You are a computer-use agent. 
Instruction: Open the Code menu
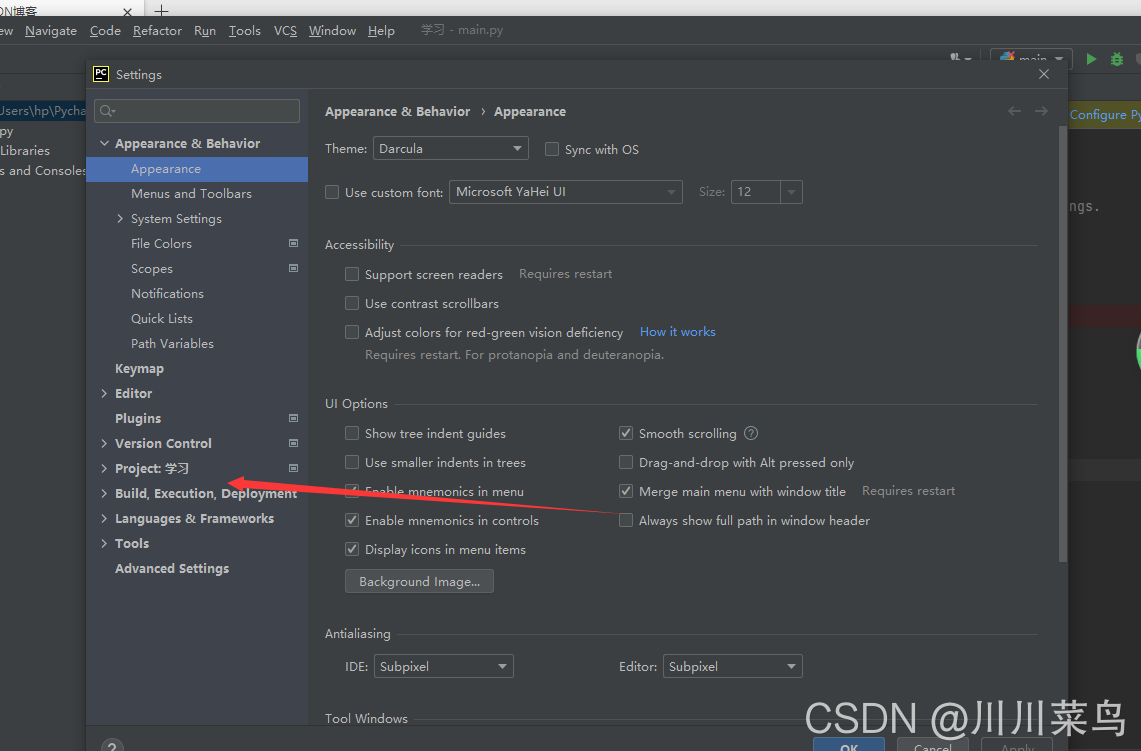pyautogui.click(x=106, y=31)
